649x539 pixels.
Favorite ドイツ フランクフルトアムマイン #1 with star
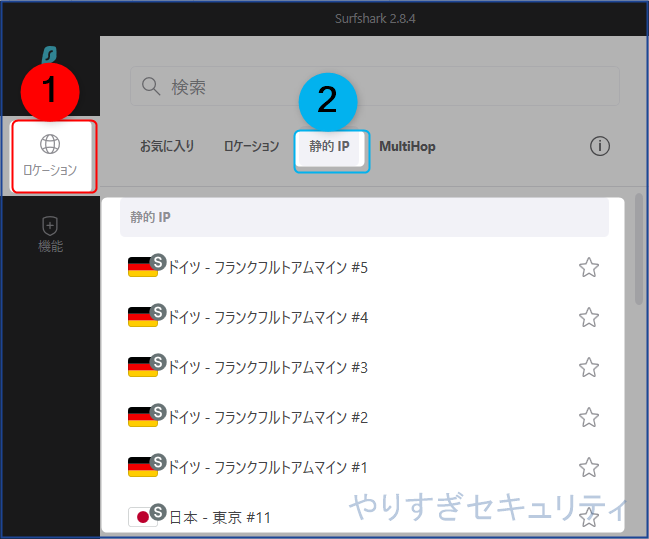pos(589,467)
